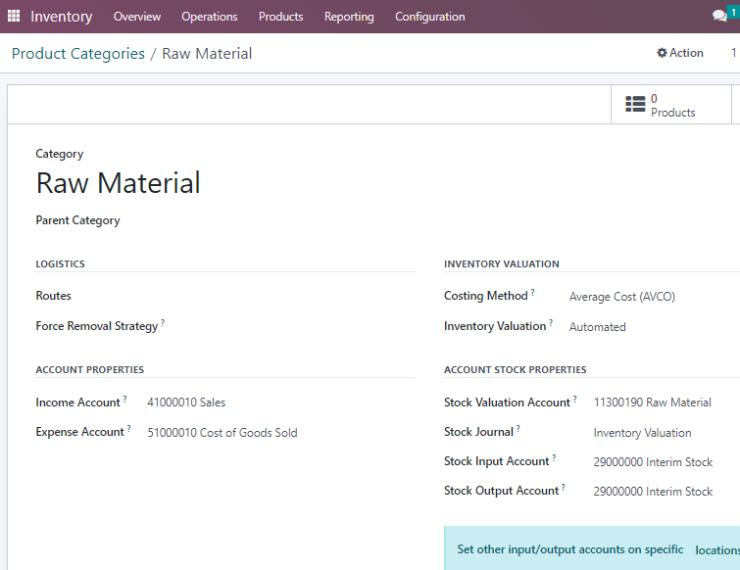The width and height of the screenshot is (740, 570).
Task: Click the Routes field
Action: [53, 296]
